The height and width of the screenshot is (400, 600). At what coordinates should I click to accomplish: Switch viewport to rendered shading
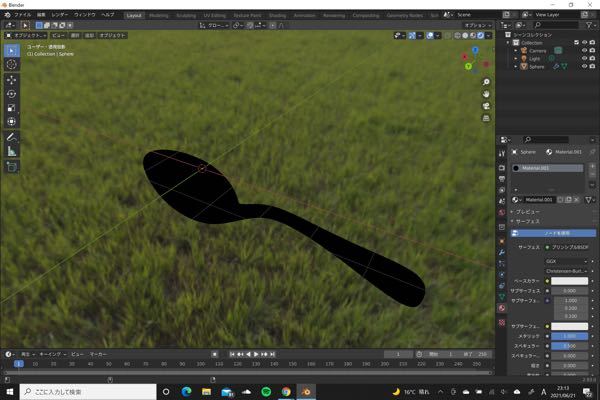pos(481,36)
